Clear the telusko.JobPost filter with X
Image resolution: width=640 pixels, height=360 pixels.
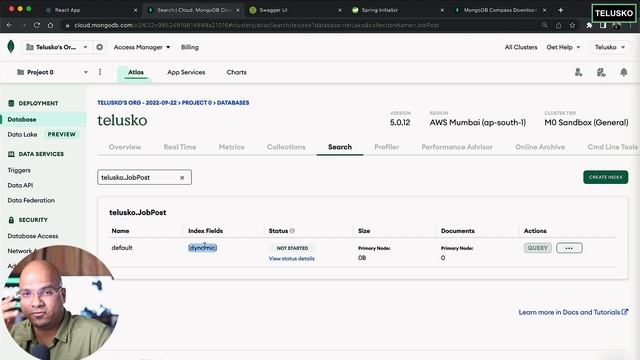[182, 178]
